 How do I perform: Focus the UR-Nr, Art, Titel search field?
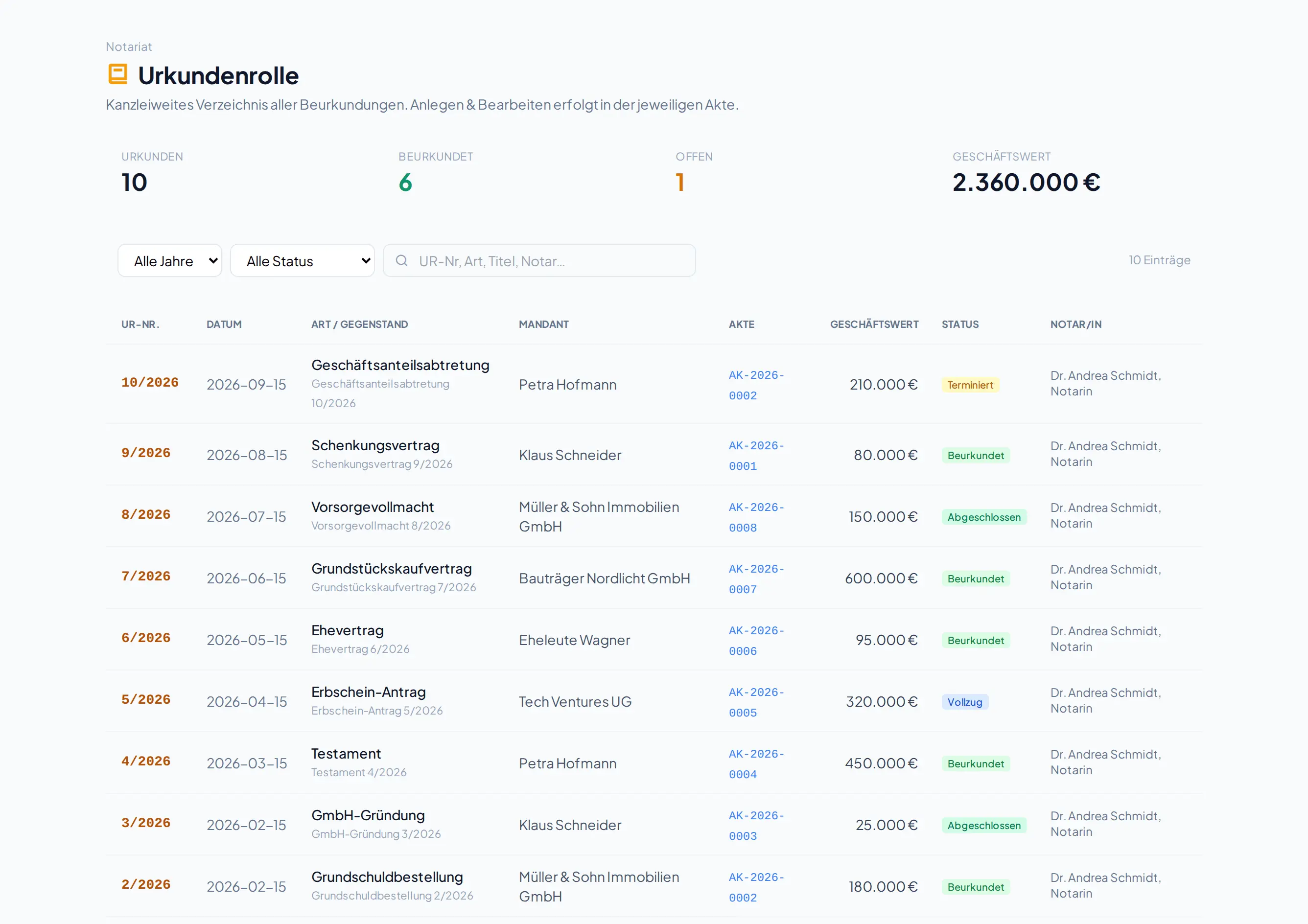[x=539, y=261]
